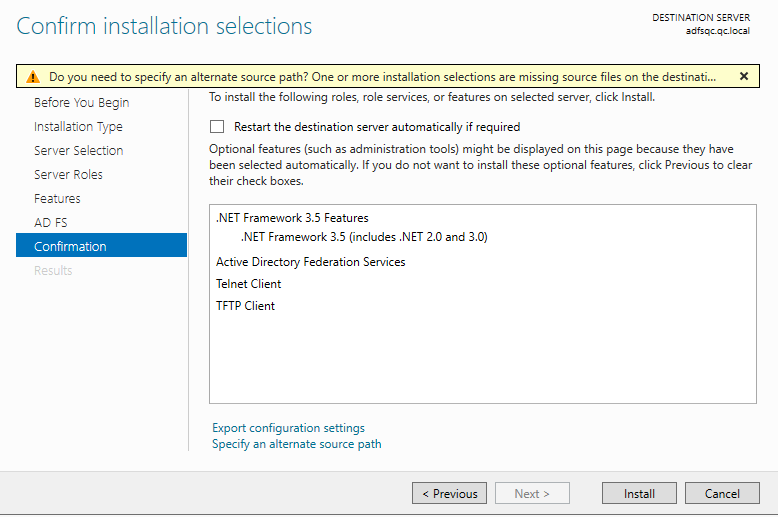
Task: Select the Confirmation step in sidebar
Action: (x=70, y=247)
